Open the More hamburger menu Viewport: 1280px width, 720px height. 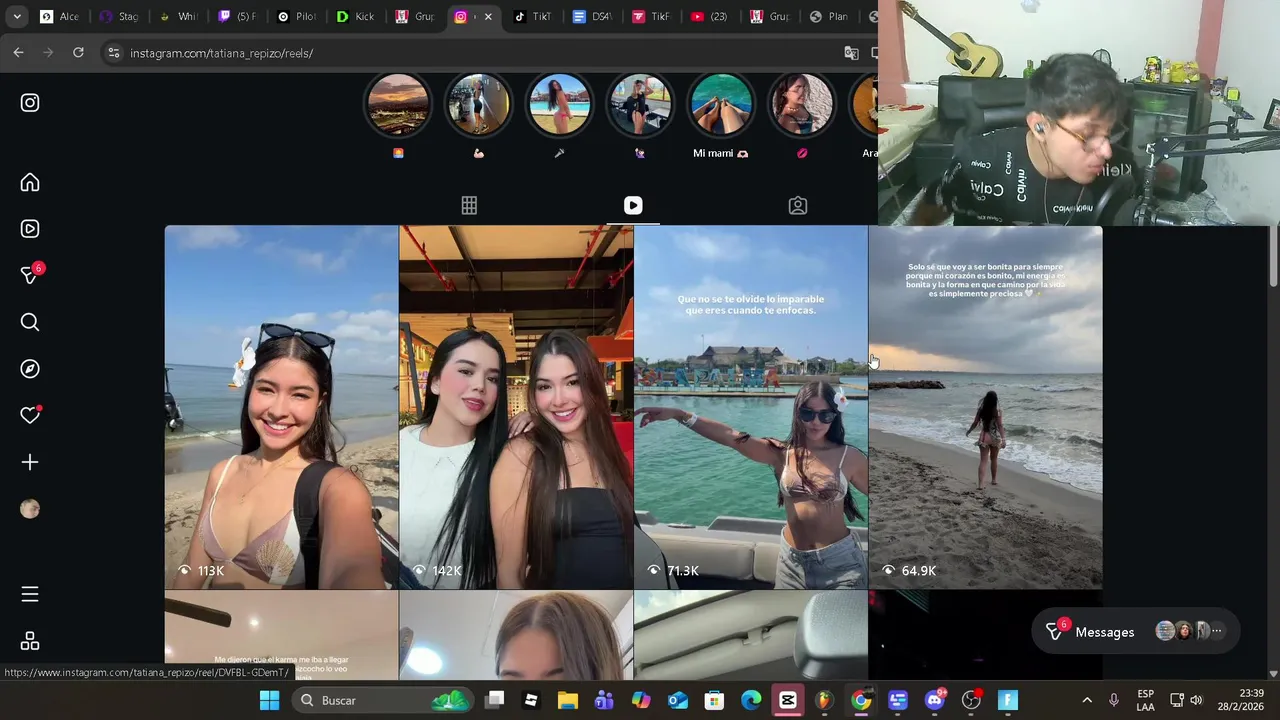point(30,594)
